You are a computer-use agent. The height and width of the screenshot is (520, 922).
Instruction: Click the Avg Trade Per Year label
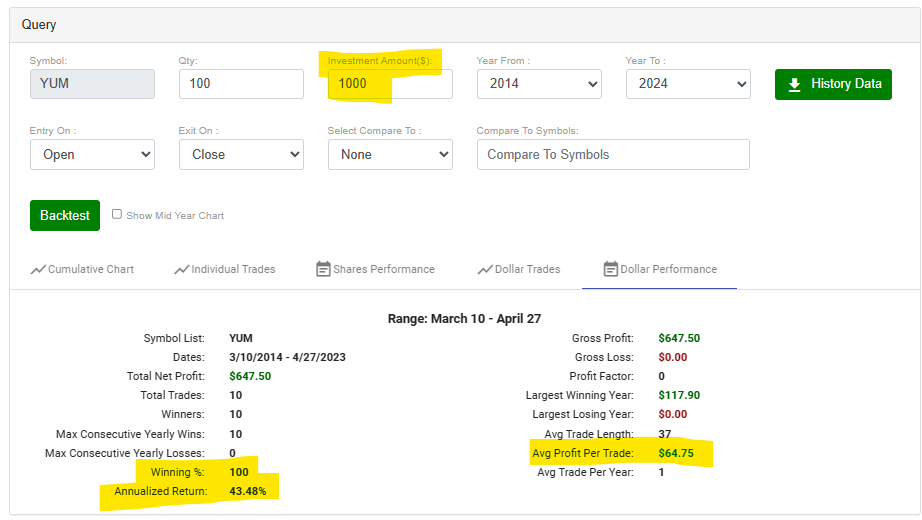[x=585, y=472]
